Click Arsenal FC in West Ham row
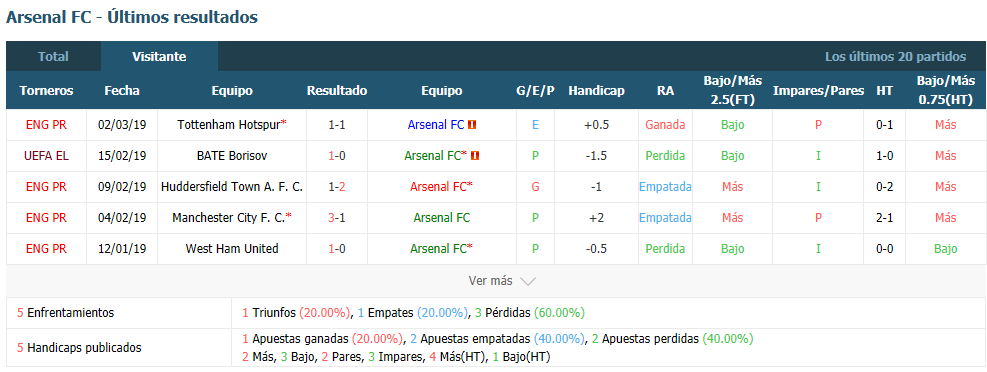 point(441,249)
